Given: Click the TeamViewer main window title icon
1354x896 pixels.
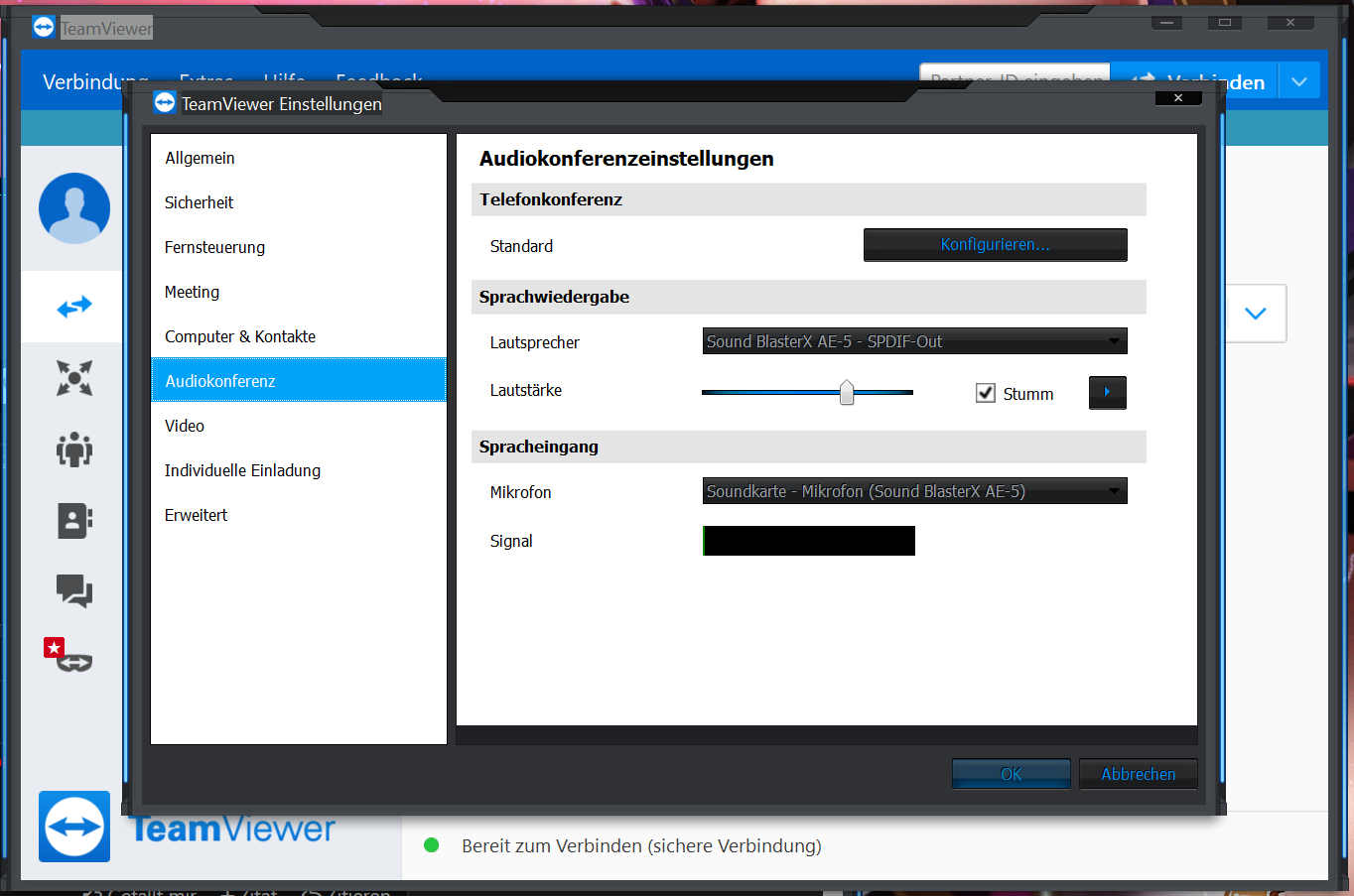Looking at the screenshot, I should 44,27.
